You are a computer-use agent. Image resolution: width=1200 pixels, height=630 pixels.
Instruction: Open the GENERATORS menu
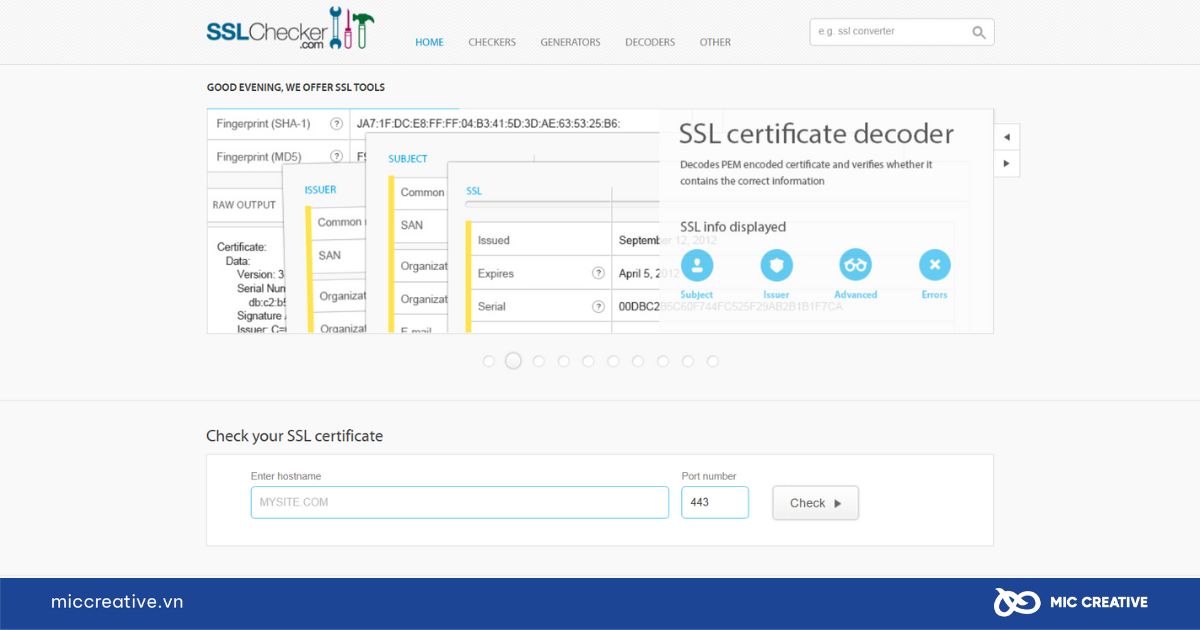[570, 42]
